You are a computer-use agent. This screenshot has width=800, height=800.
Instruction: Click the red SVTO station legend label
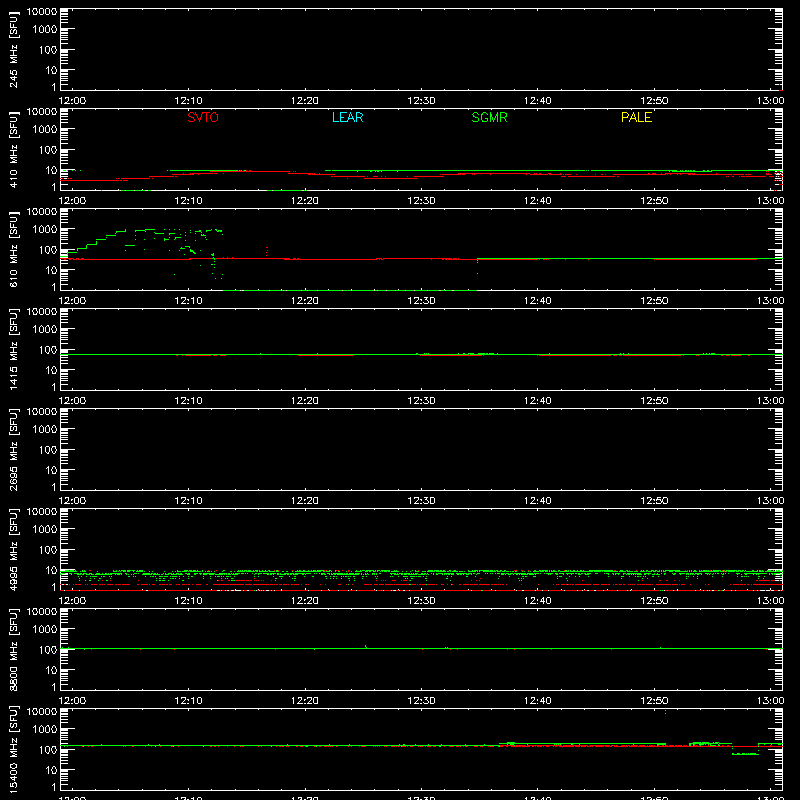click(x=203, y=117)
